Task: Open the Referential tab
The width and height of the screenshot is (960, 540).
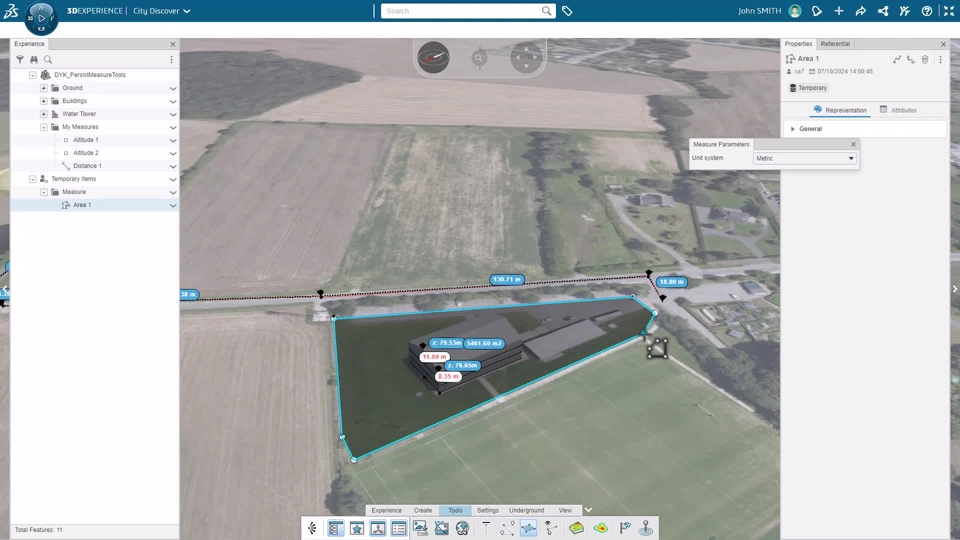Action: [x=835, y=44]
